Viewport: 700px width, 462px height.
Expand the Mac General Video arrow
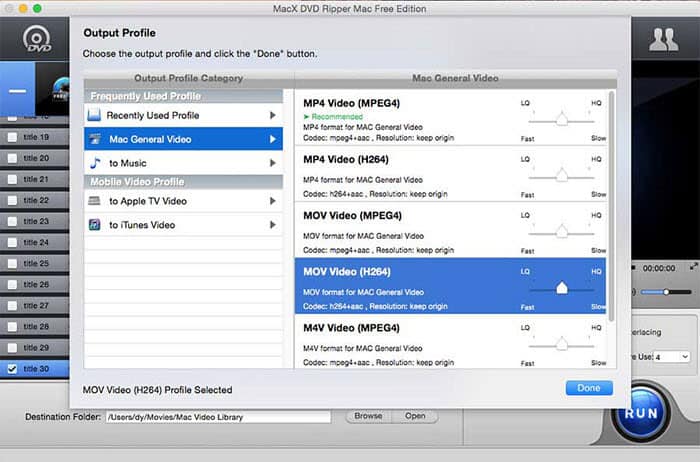tap(272, 139)
